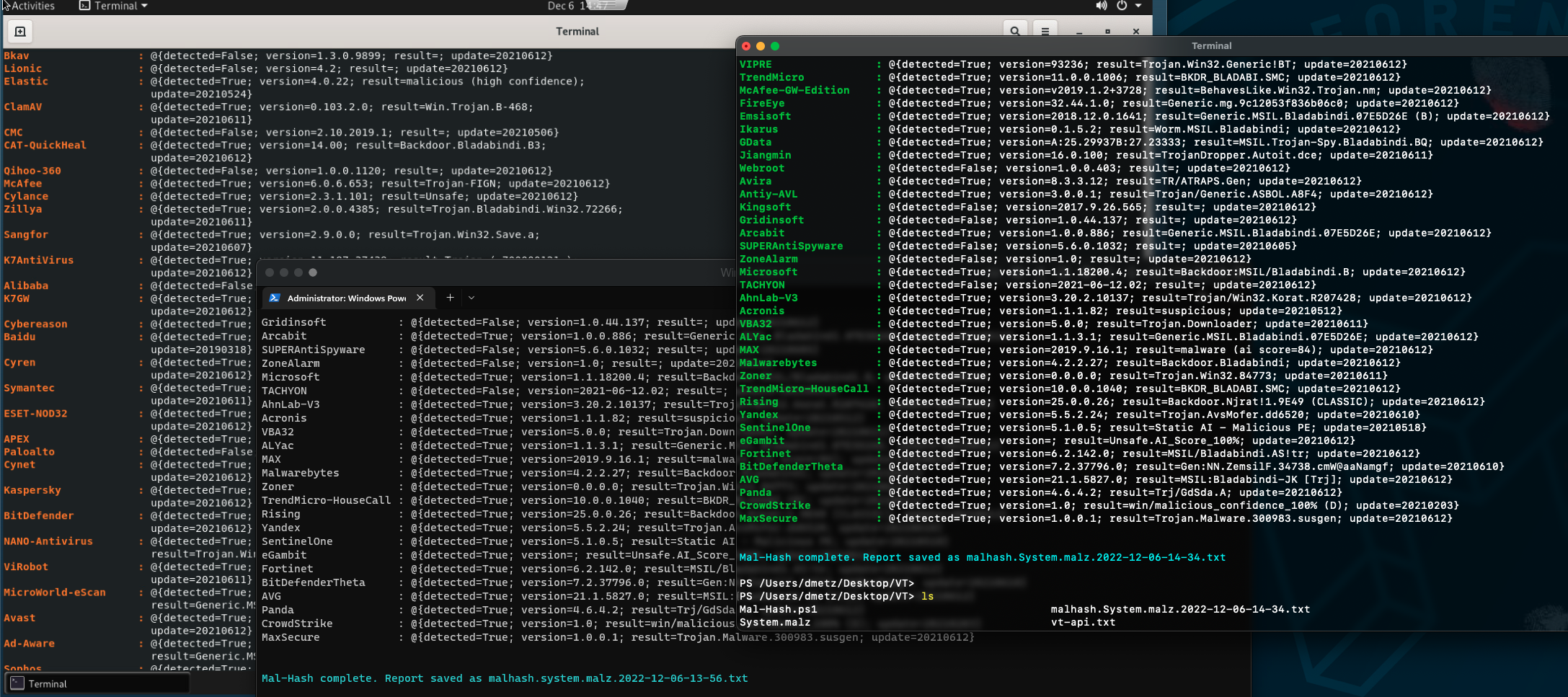Open the tab chevron dropdown in Windows Terminal

coord(471,298)
